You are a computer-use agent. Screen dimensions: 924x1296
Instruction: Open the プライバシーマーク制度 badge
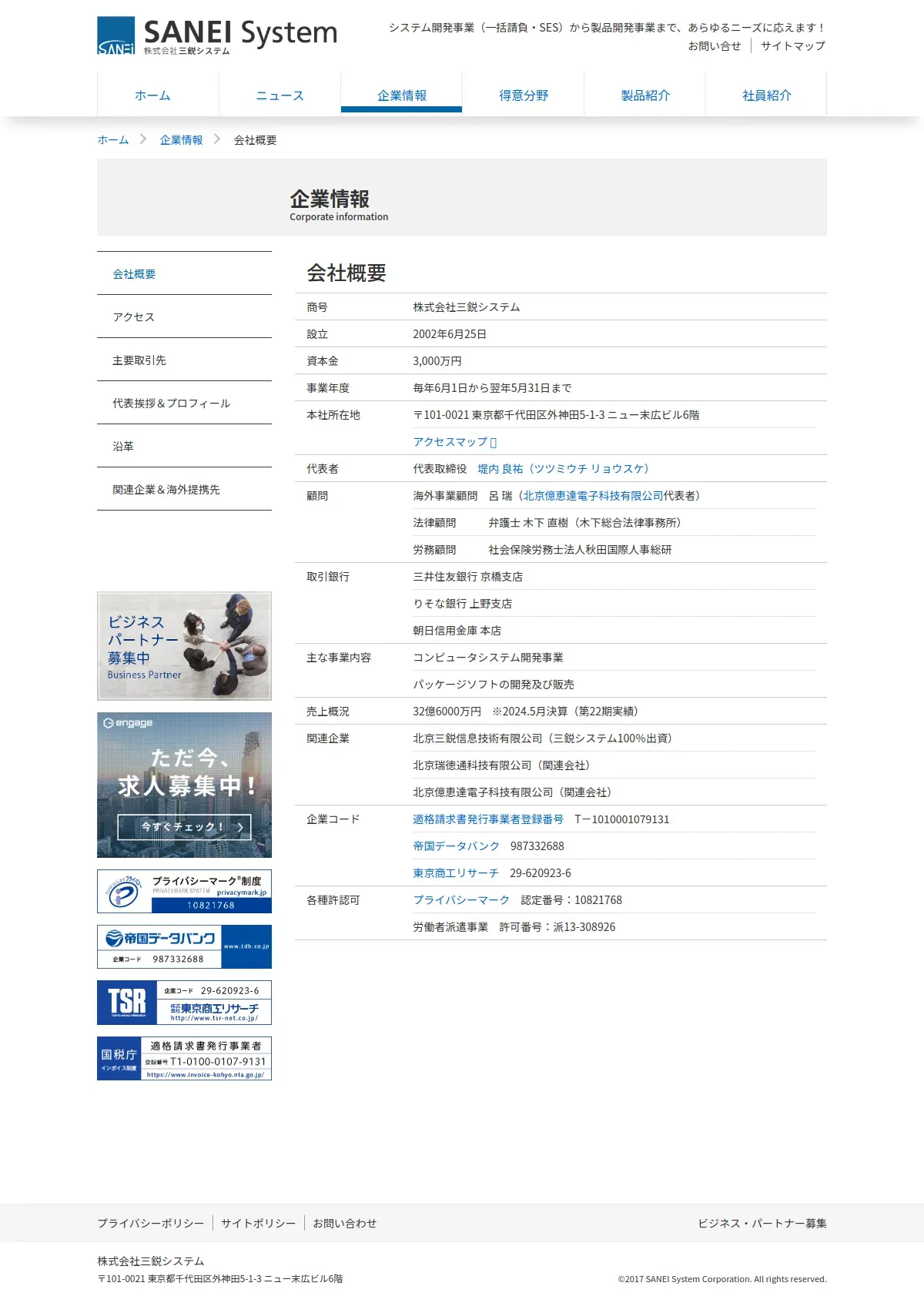coord(184,891)
